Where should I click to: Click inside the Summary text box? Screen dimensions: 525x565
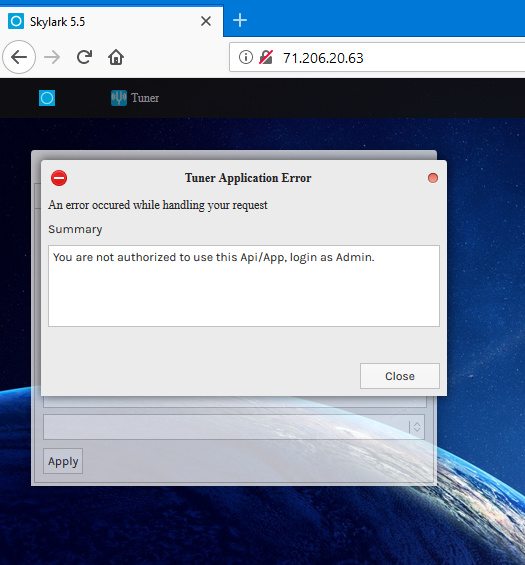click(x=244, y=286)
